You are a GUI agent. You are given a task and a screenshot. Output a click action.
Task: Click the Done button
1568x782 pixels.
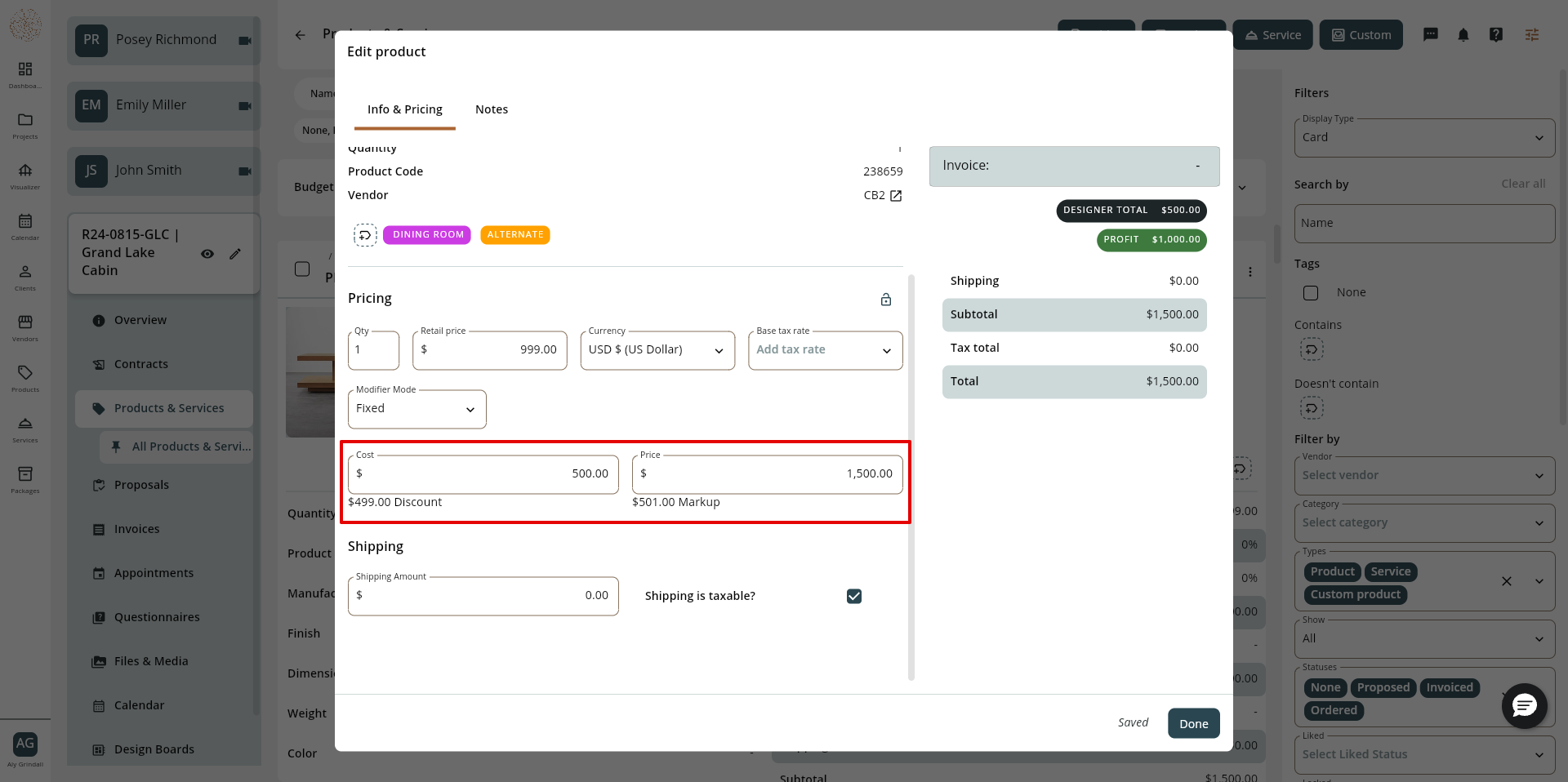[1194, 724]
